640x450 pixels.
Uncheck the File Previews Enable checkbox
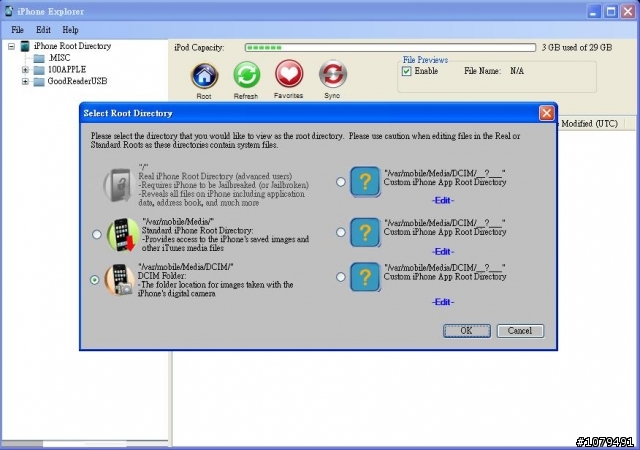pos(407,71)
